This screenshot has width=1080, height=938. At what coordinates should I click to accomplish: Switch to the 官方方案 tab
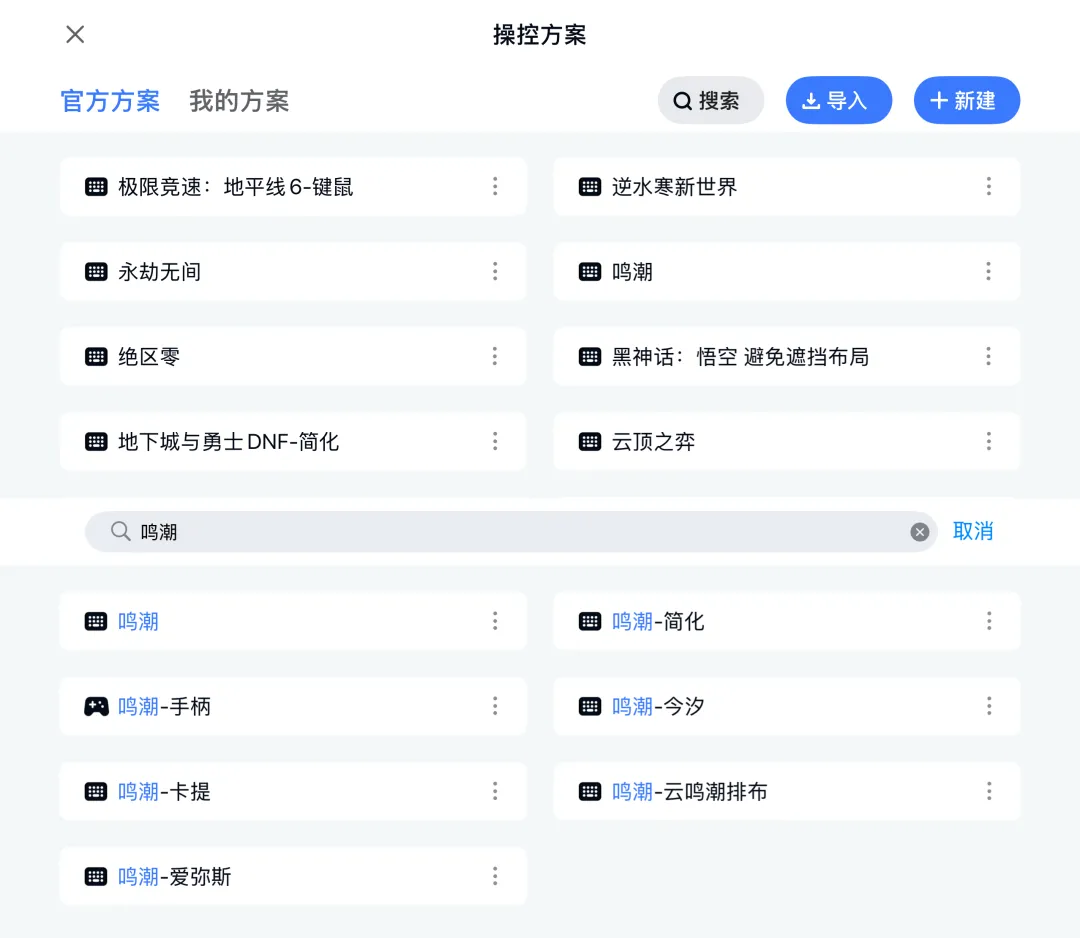[110, 101]
